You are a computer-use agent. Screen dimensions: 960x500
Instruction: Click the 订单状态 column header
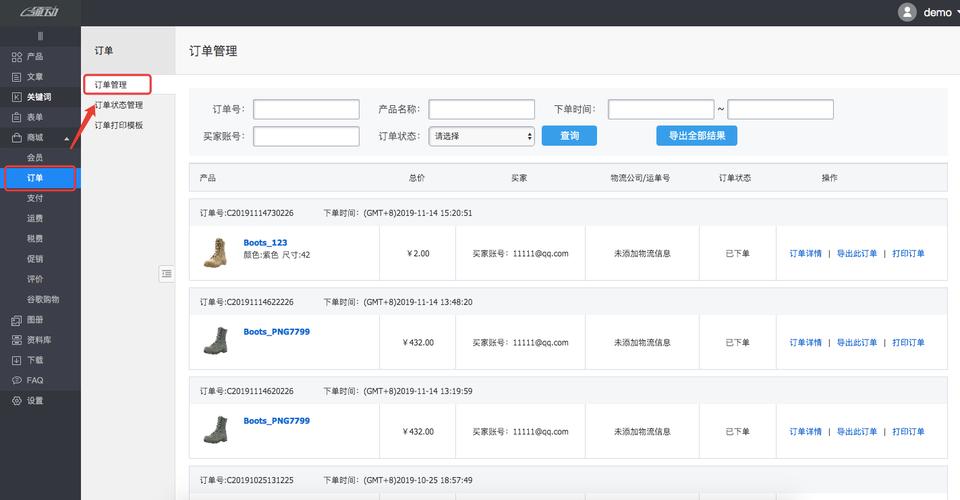coord(735,178)
